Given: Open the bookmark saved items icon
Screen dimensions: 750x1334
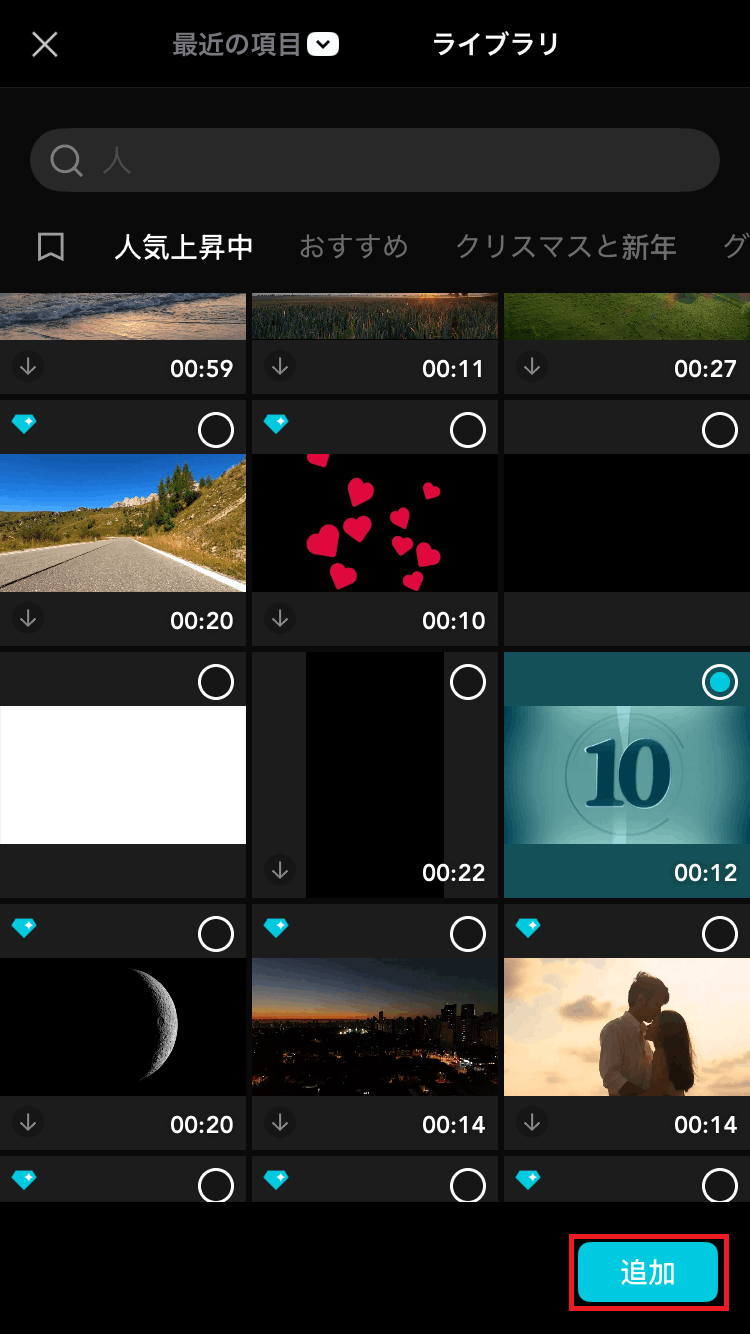Looking at the screenshot, I should pyautogui.click(x=51, y=247).
